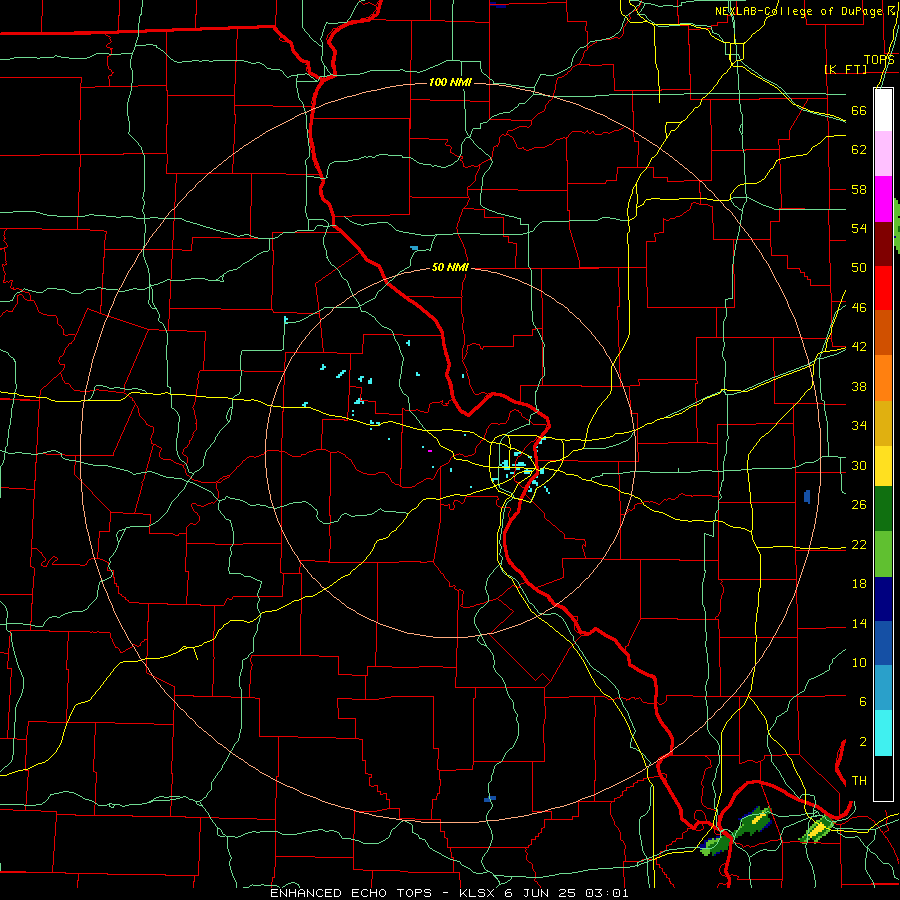The height and width of the screenshot is (900, 900).
Task: Click the yellow legend swatch
Action: click(x=883, y=465)
